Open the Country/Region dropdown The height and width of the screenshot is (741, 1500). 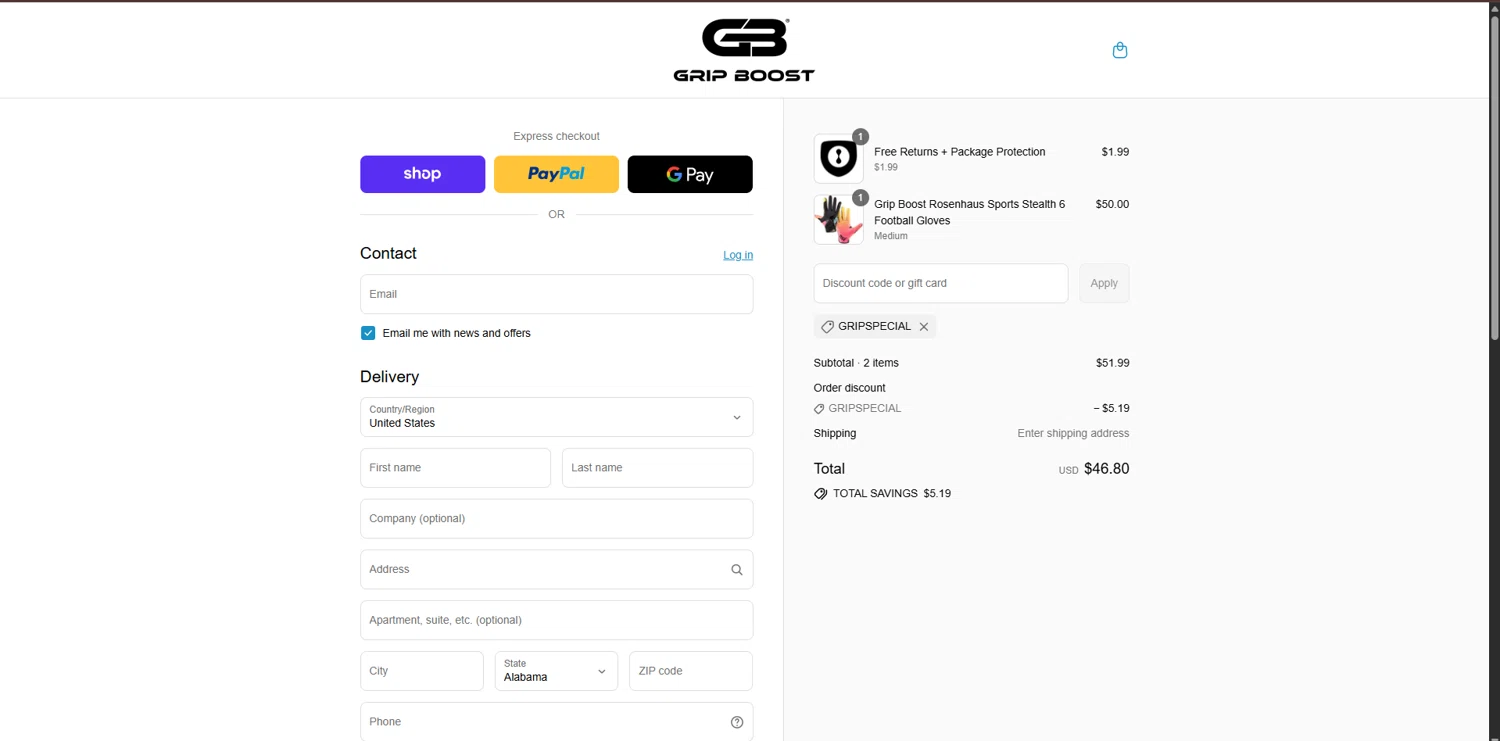coord(556,417)
